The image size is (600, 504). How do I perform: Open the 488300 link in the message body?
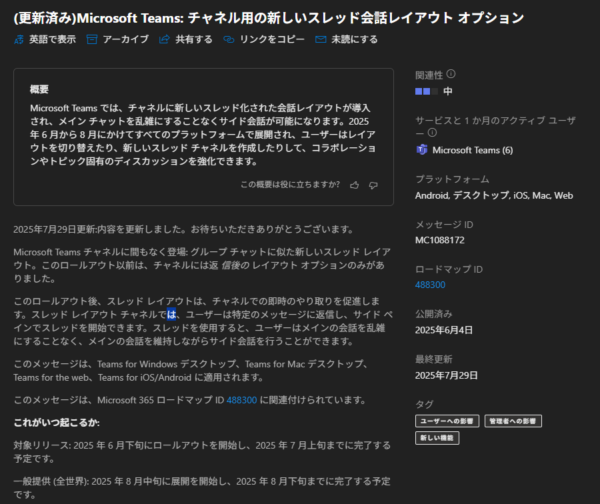(241, 400)
